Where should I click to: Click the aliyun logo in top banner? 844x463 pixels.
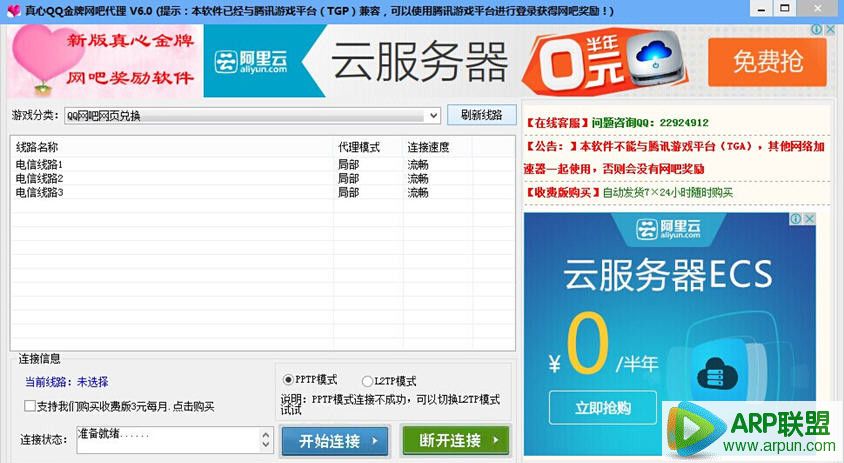251,62
